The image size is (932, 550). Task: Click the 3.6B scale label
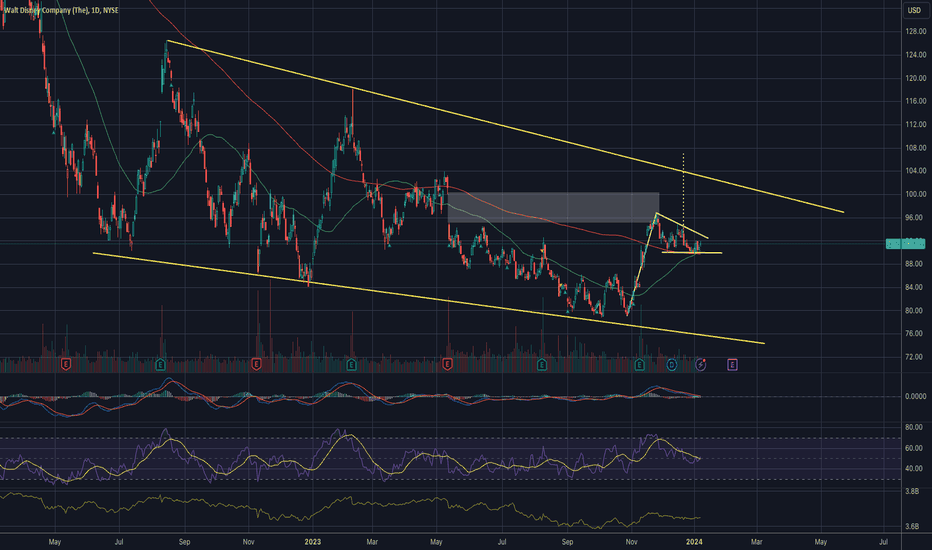[x=912, y=526]
